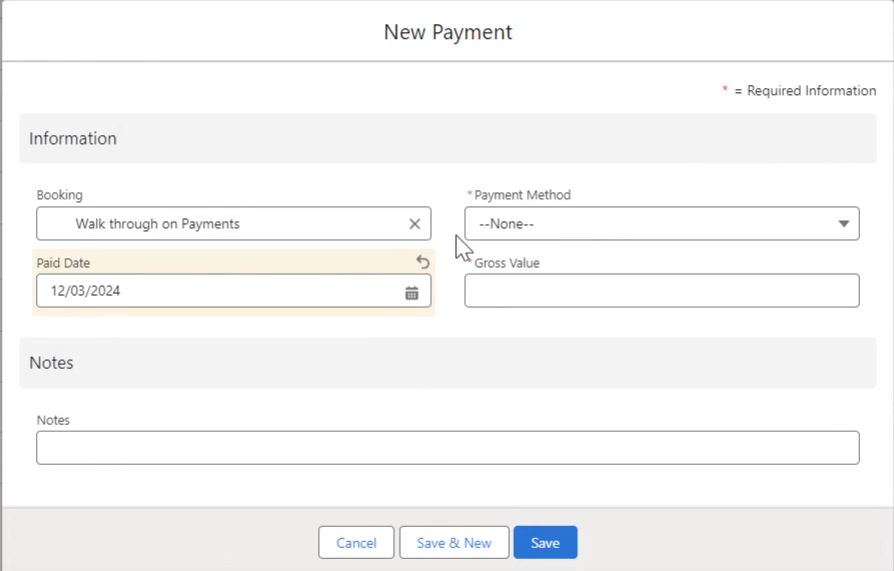Screen dimensions: 894x571
Task: Click the Paid Date text 12/03/2024
Action: pos(86,291)
